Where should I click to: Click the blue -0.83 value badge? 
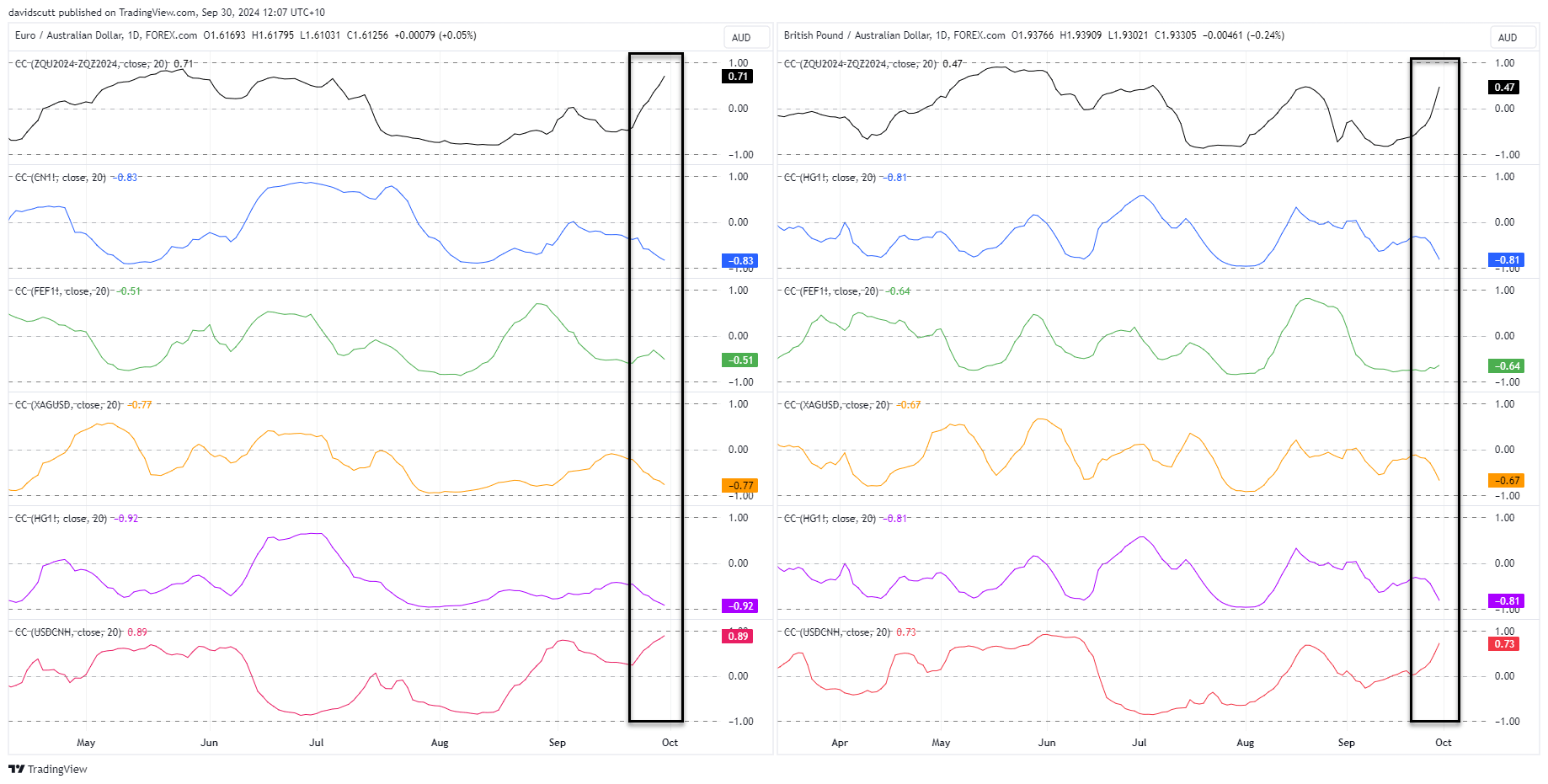point(740,261)
